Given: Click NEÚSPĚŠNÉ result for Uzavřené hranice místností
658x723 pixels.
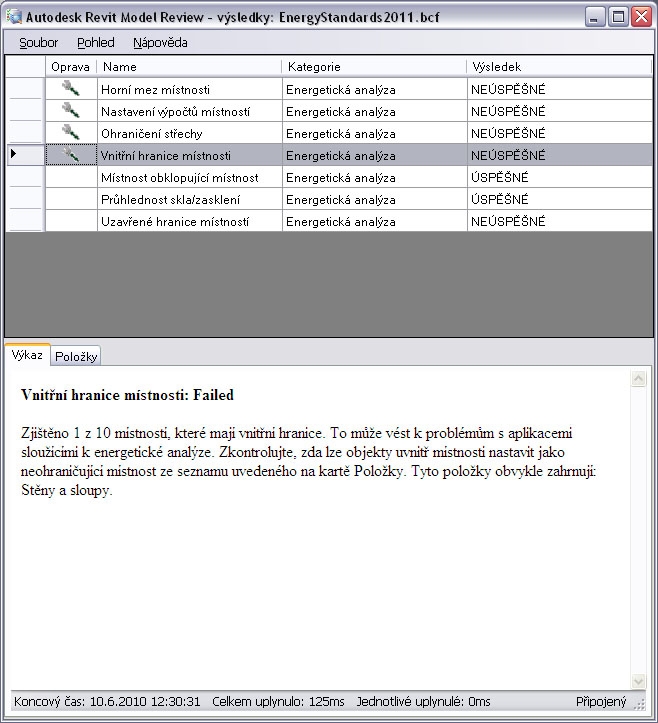Looking at the screenshot, I should [x=560, y=222].
